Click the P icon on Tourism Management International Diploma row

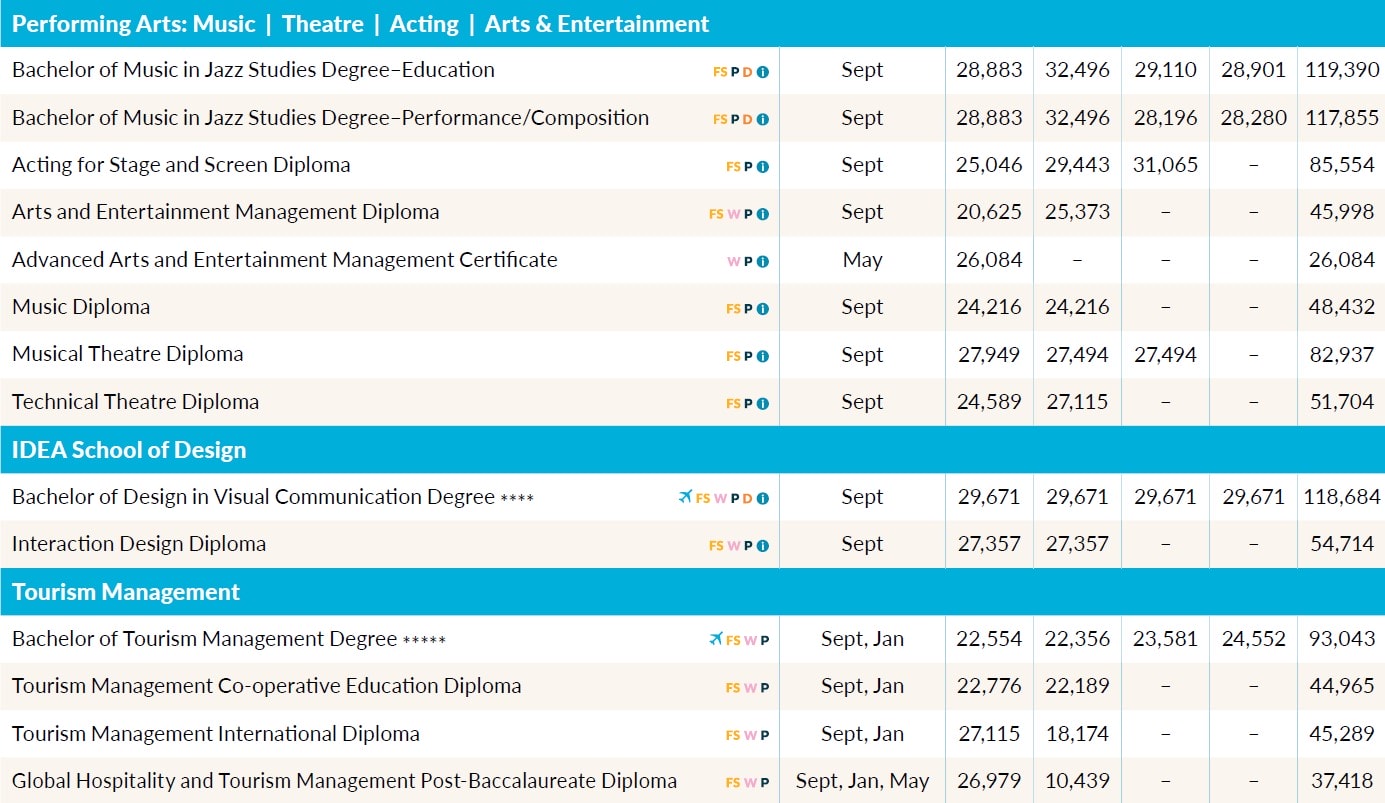coord(765,735)
